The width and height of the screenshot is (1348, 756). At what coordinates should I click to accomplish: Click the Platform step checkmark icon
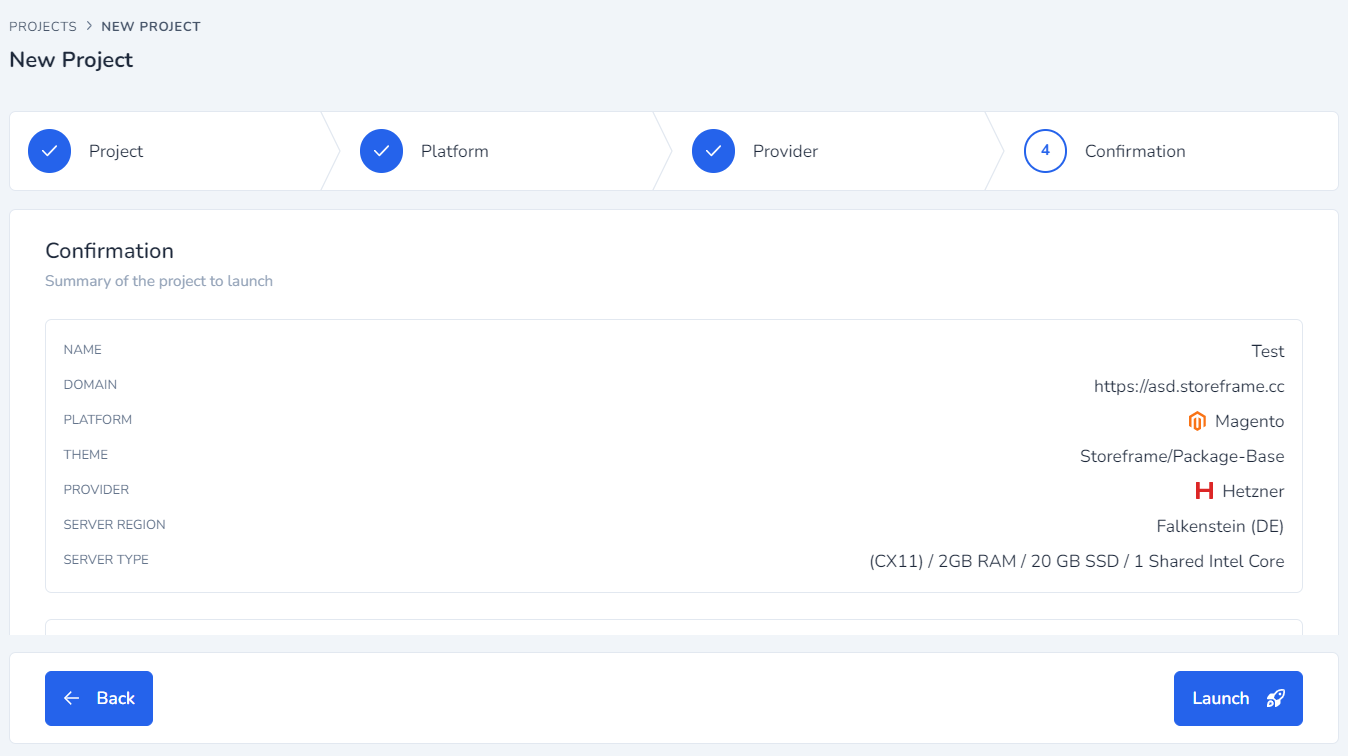[x=381, y=150]
